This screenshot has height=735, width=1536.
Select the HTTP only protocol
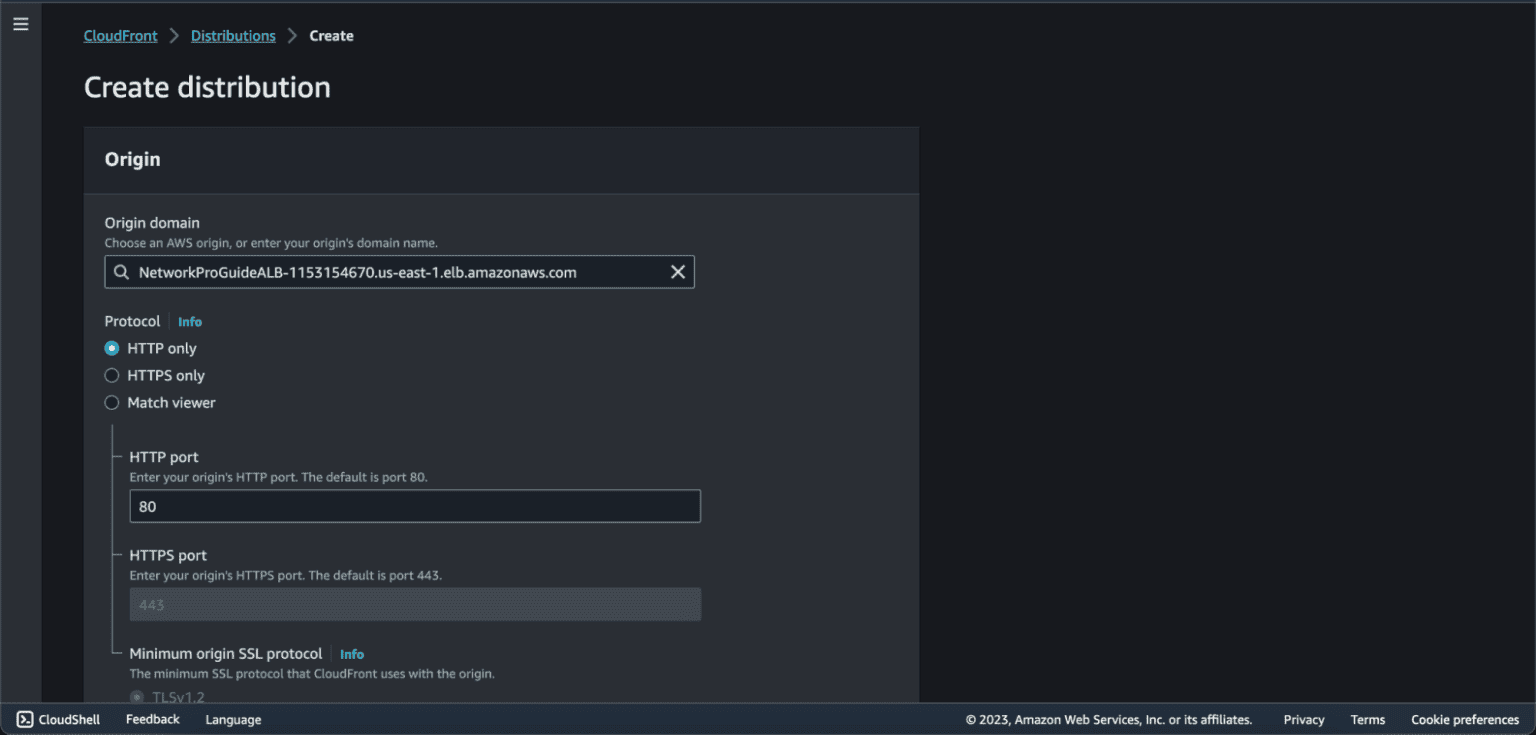(x=111, y=348)
